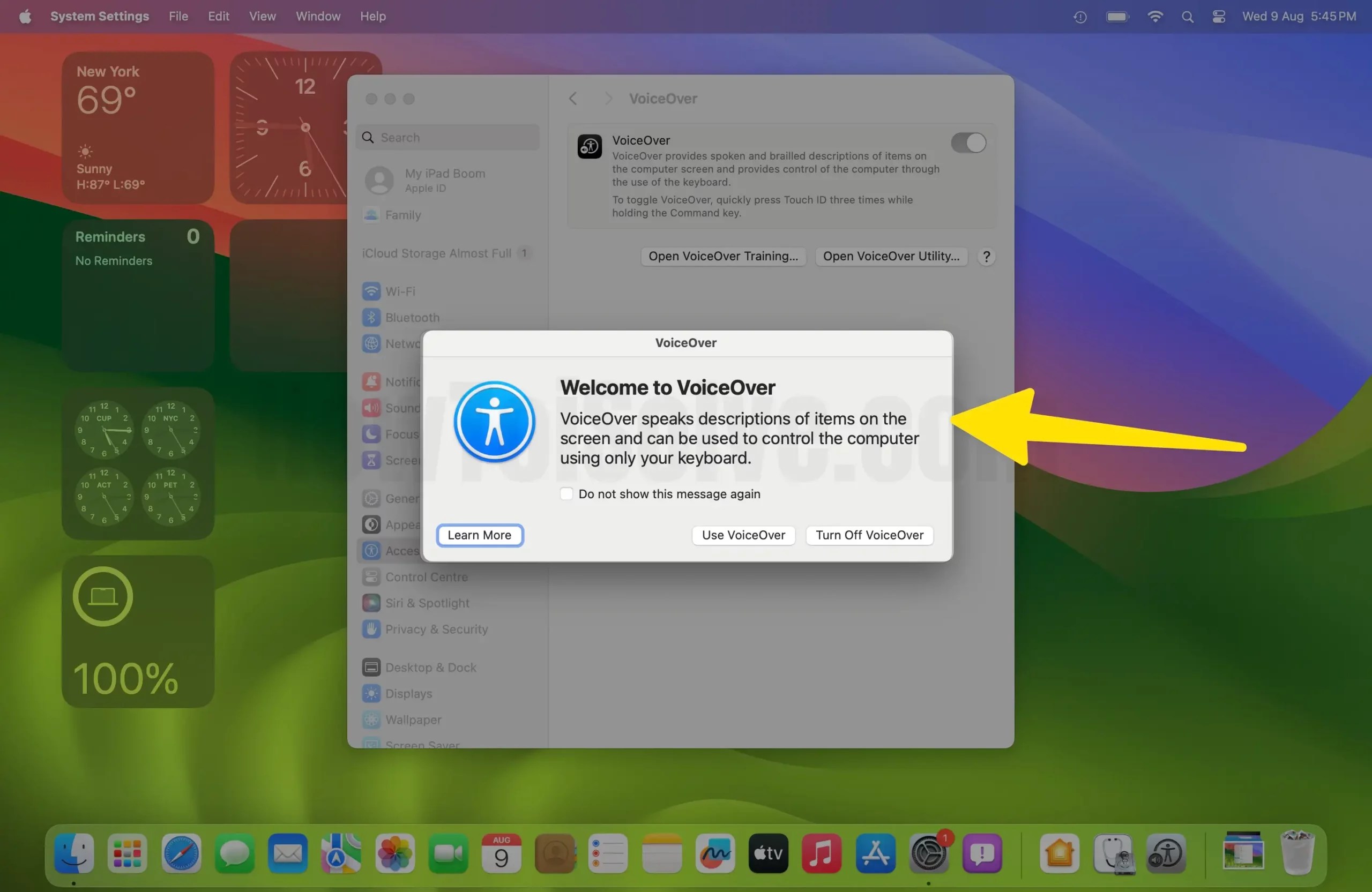Viewport: 1372px width, 892px height.
Task: Select Privacy & Security settings
Action: click(x=436, y=629)
